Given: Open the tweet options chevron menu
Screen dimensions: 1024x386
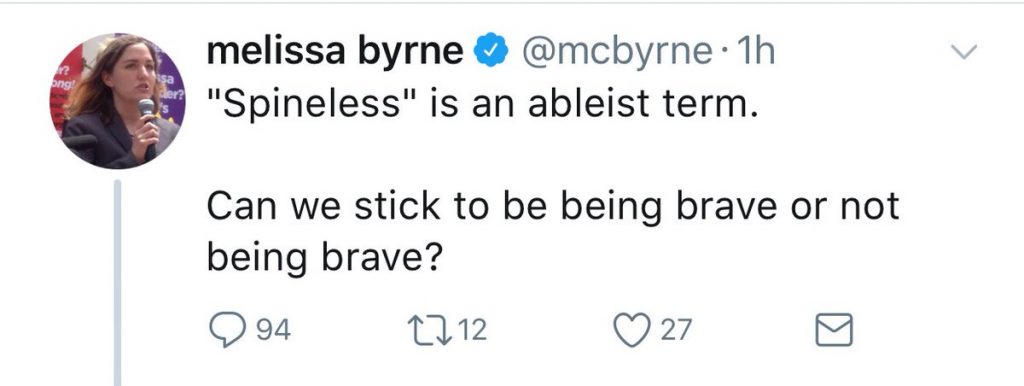Looking at the screenshot, I should (x=965, y=52).
